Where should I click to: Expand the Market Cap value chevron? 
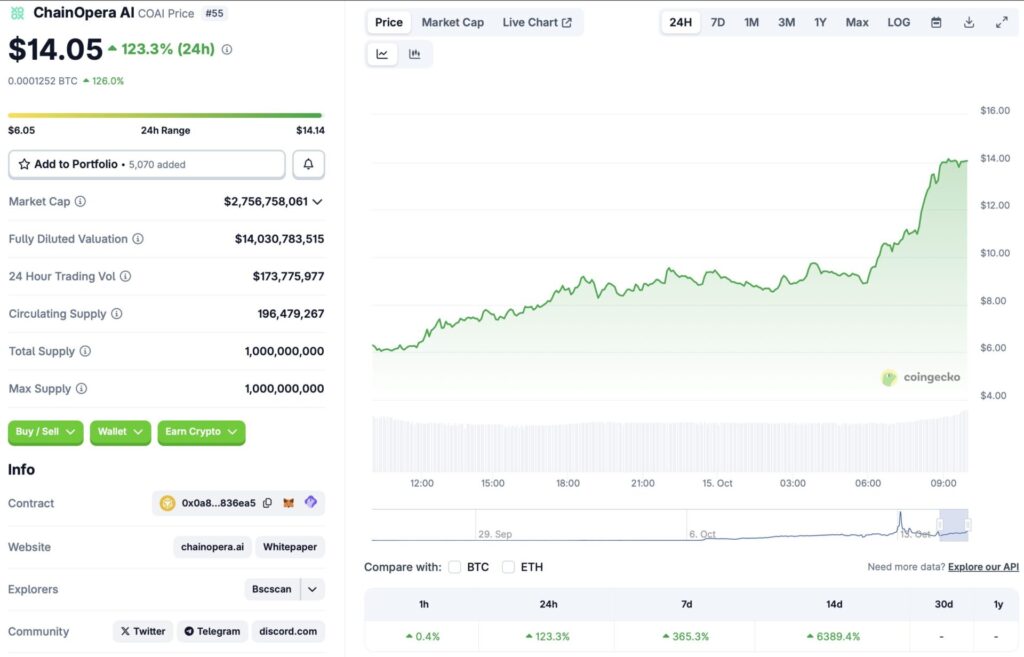click(318, 201)
